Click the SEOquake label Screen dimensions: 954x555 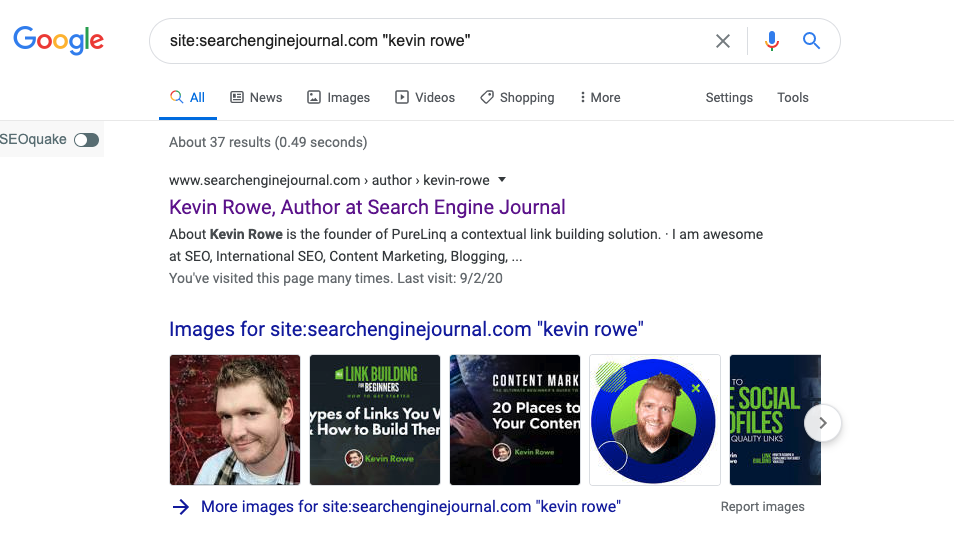point(33,139)
